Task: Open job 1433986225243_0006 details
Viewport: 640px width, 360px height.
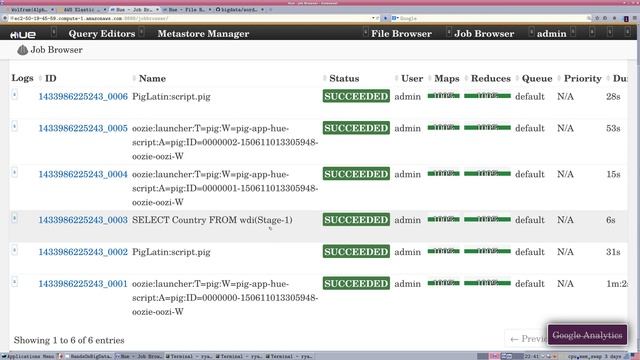Action: (83, 96)
